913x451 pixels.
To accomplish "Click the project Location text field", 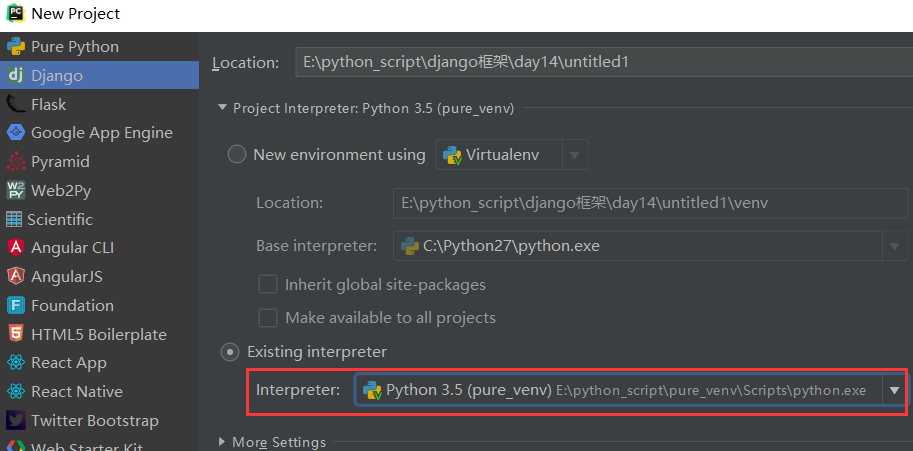I will [x=600, y=63].
